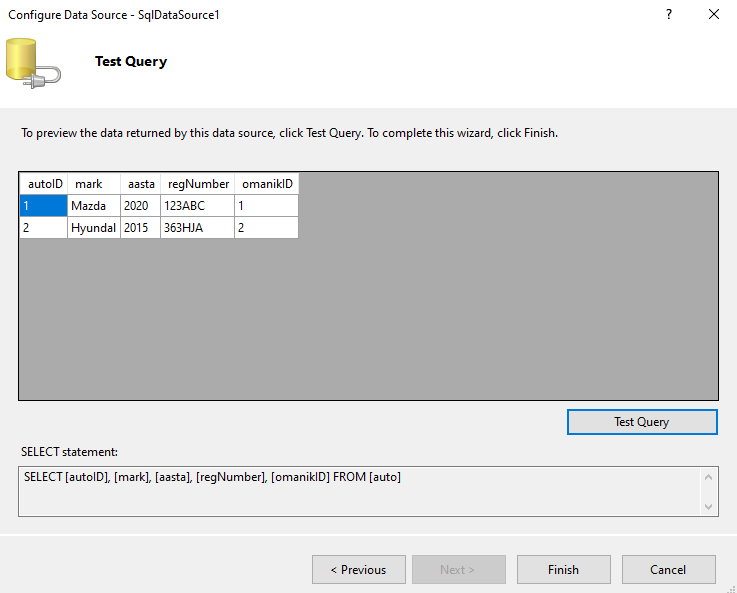
Task: Click the regNumber column header
Action: point(197,184)
